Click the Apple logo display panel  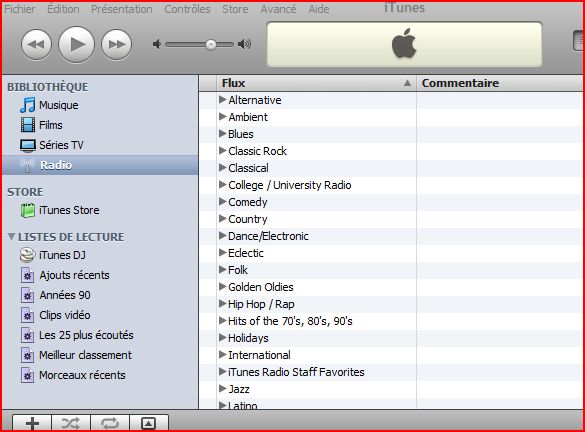[x=404, y=44]
